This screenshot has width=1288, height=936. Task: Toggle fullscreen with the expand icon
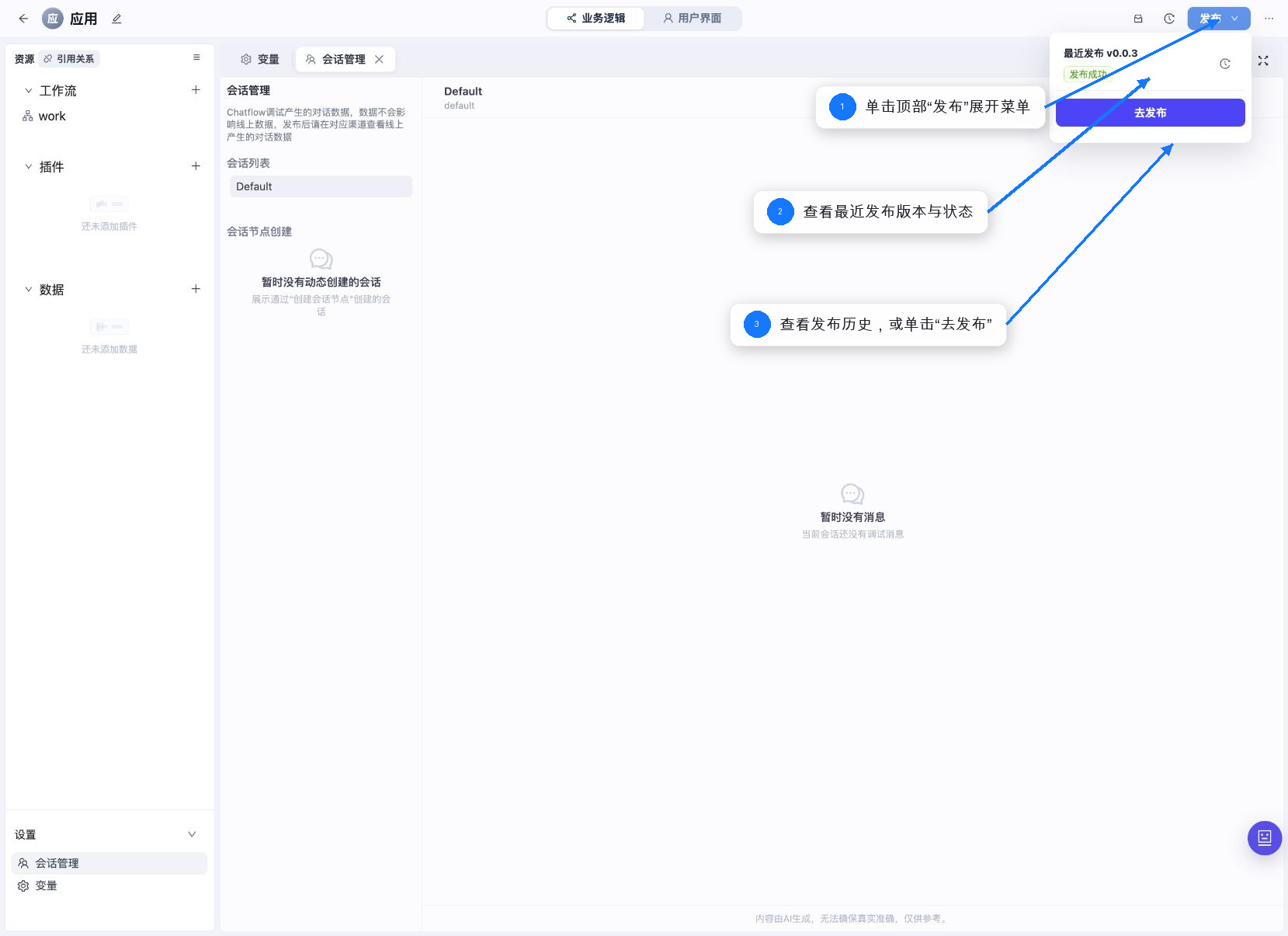(1263, 61)
